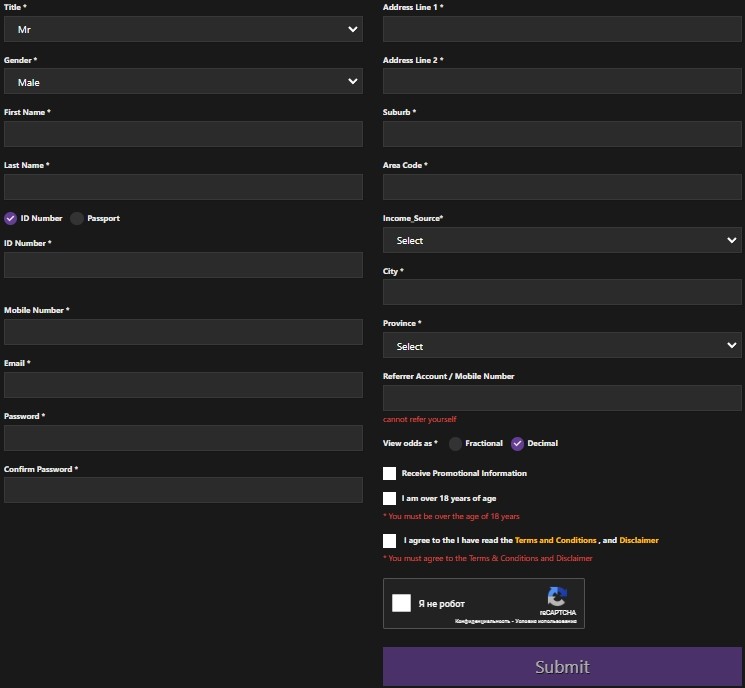The image size is (745, 688).
Task: Focus the Referrer Account / Mobile Number field
Action: [x=562, y=398]
